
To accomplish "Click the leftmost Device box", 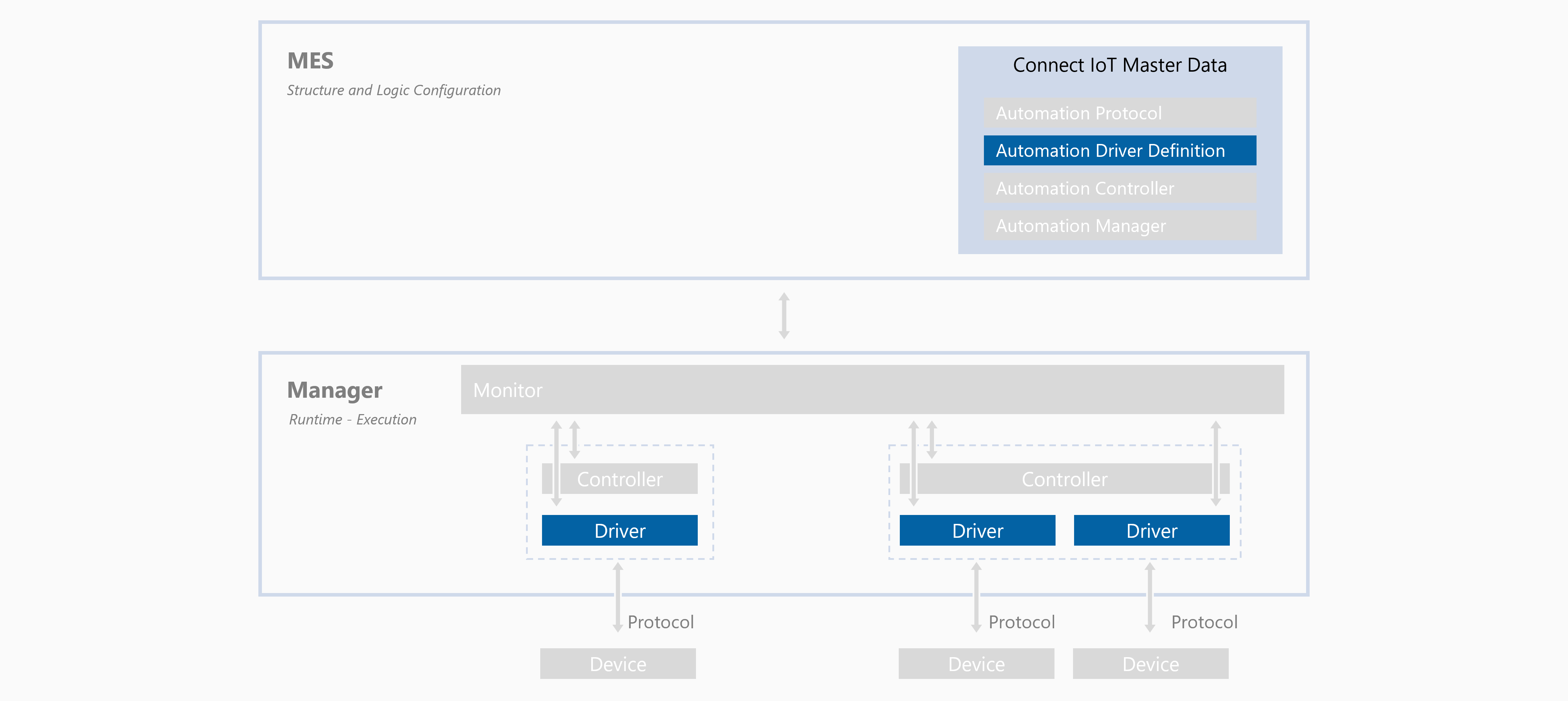I will (x=618, y=663).
